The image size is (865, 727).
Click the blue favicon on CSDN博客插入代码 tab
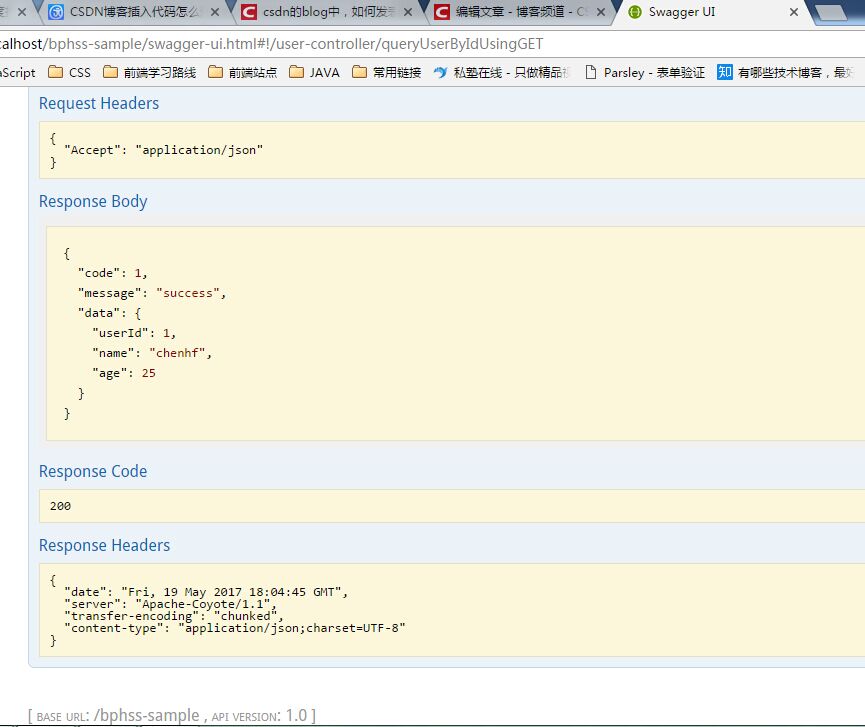pyautogui.click(x=56, y=12)
